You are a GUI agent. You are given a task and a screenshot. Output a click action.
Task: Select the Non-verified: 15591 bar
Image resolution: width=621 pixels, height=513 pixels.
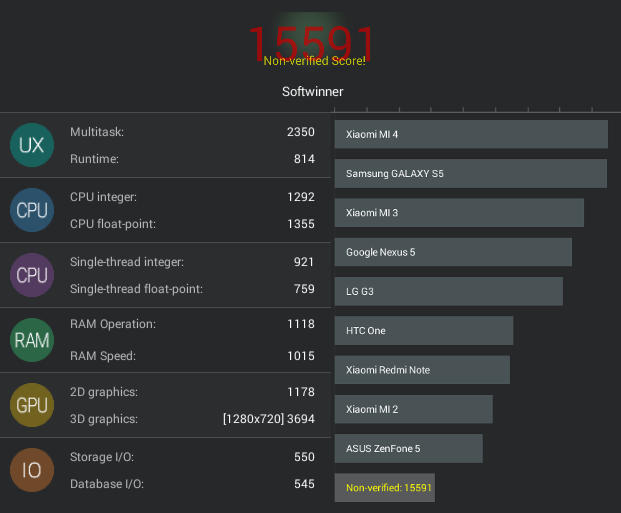385,488
